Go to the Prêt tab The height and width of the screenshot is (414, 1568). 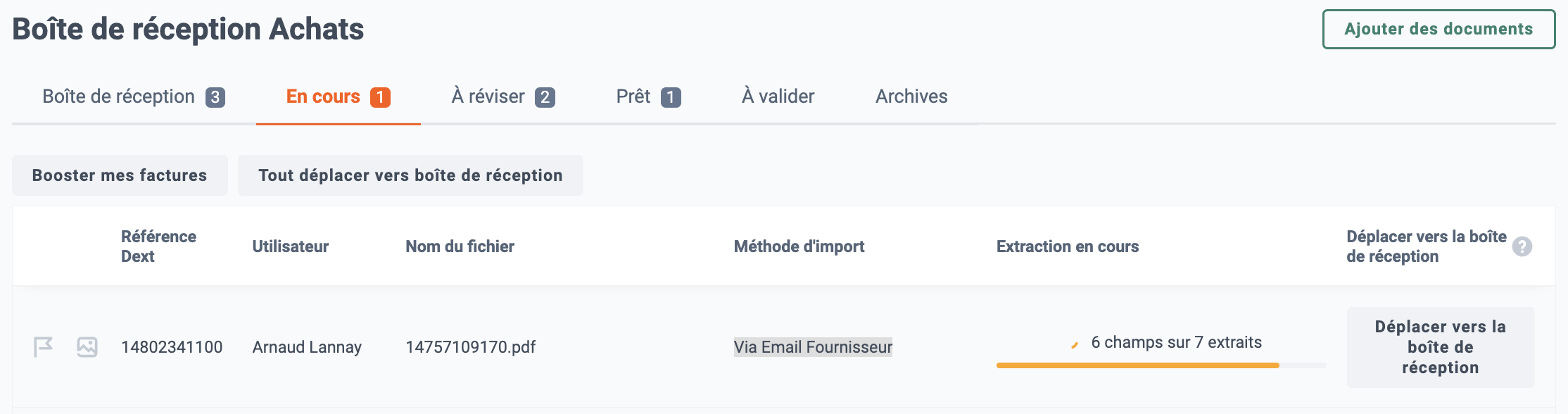(x=648, y=96)
